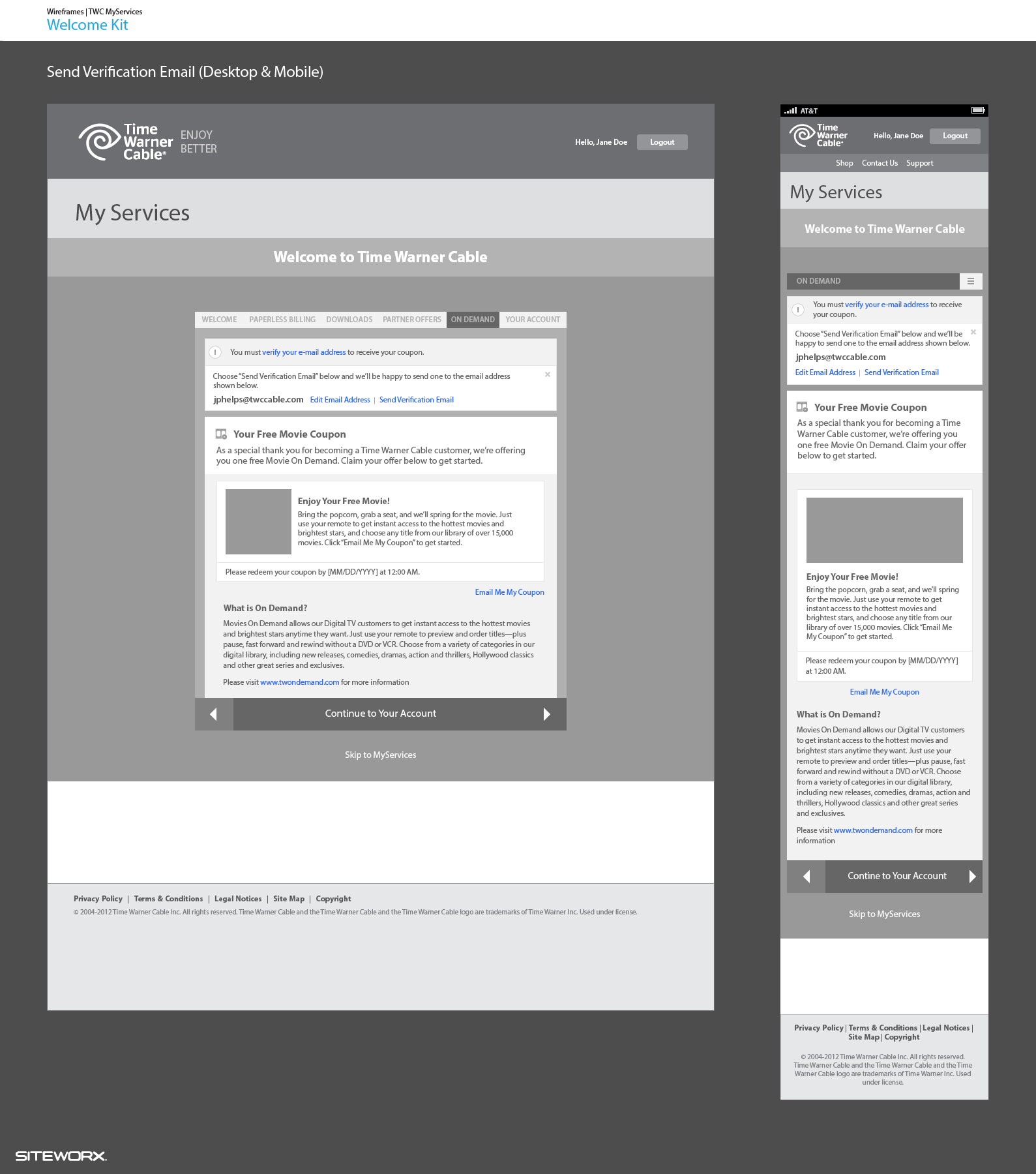Open the mobile Contact Us menu item
Screen dimensions: 1036x1174
click(x=880, y=163)
